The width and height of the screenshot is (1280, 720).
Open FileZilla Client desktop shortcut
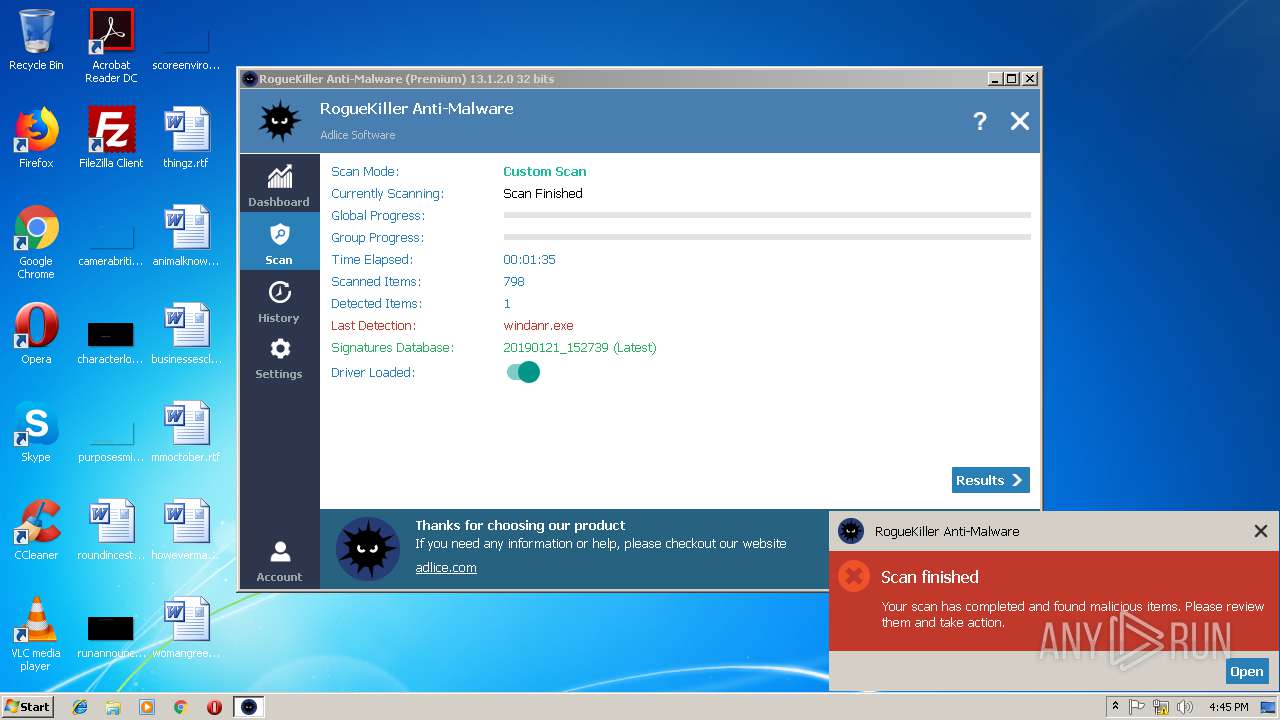pos(111,137)
